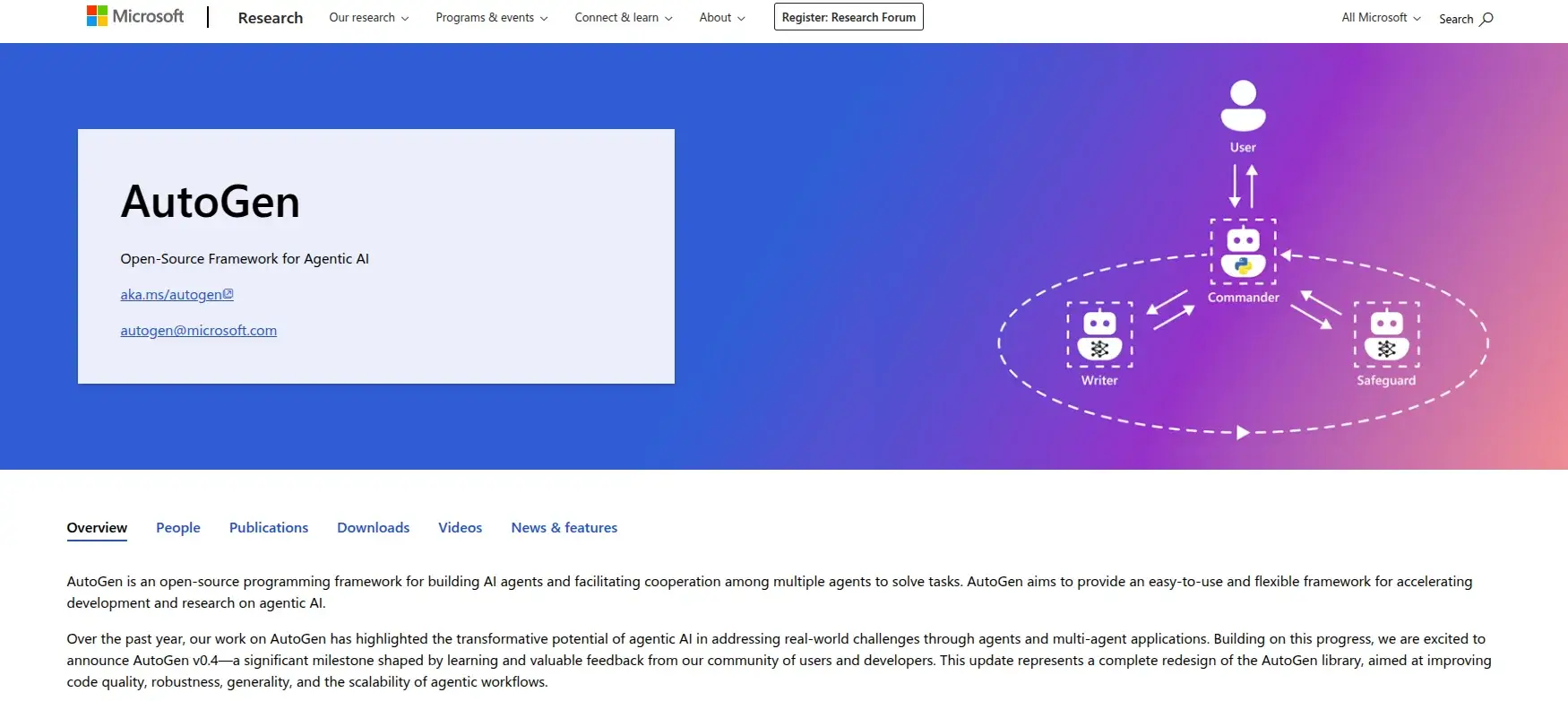Click the 'Safeguard' label in the diagram
The image size is (1568, 701).
point(1386,380)
